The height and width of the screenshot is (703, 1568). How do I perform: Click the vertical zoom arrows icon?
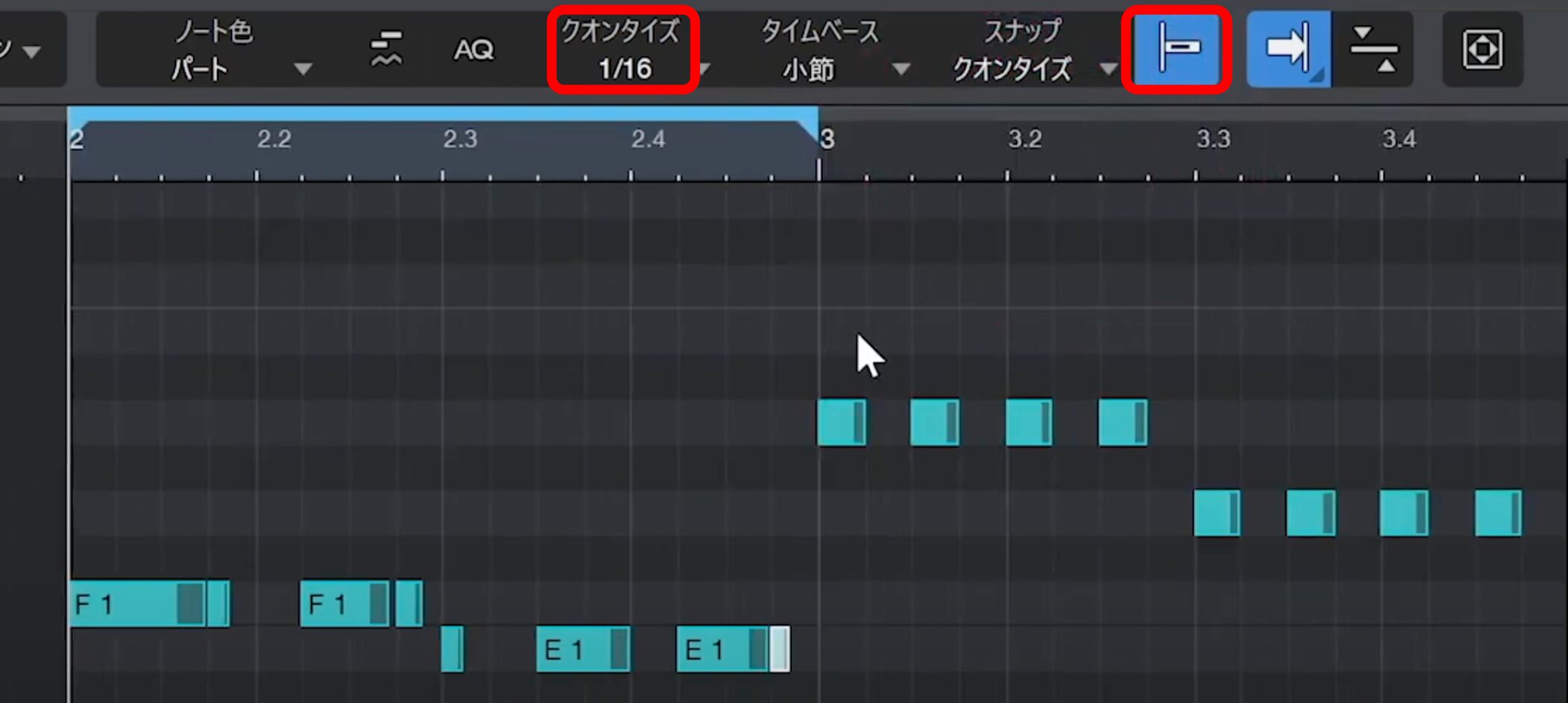(x=1373, y=49)
